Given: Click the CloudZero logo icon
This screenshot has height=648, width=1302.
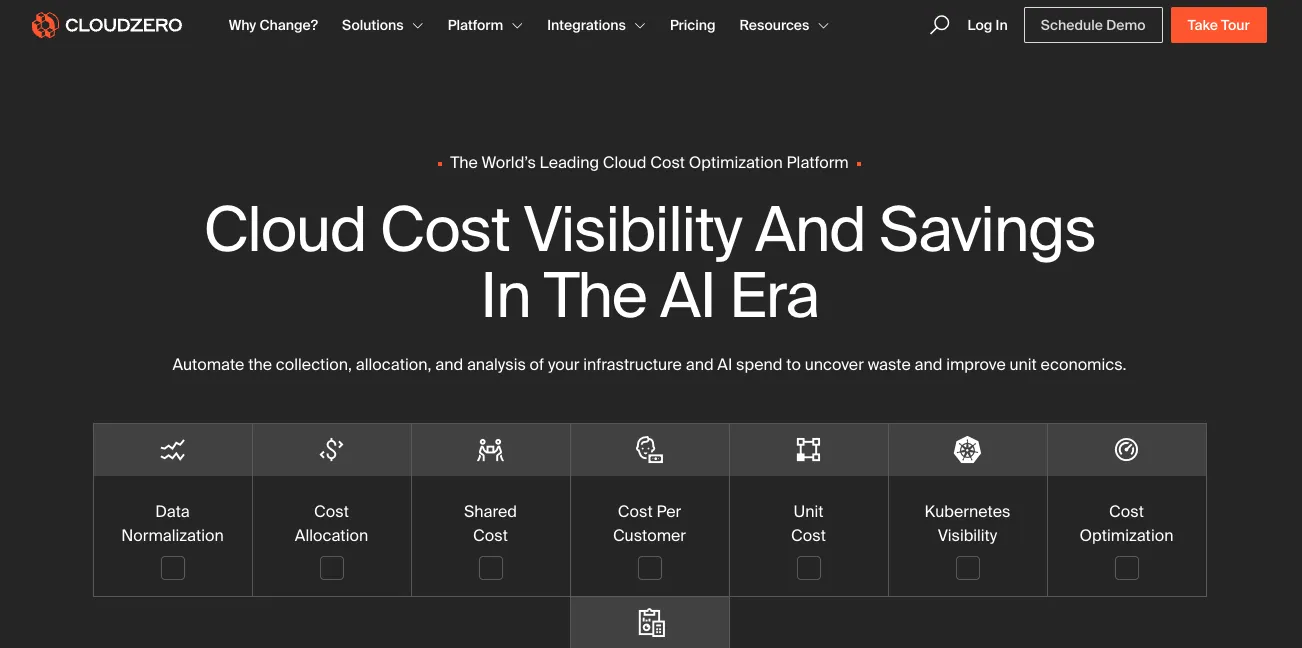Looking at the screenshot, I should point(45,25).
